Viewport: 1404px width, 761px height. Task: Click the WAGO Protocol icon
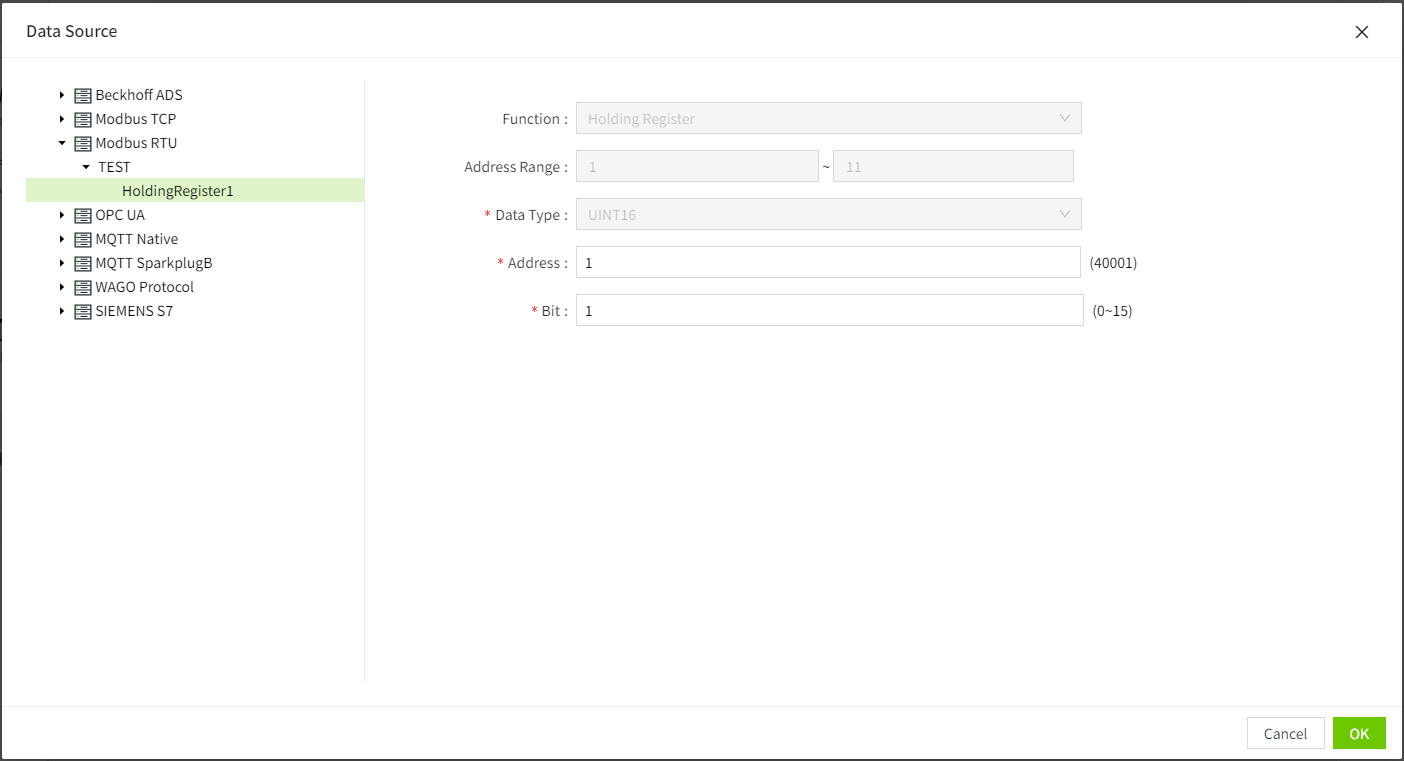click(83, 288)
